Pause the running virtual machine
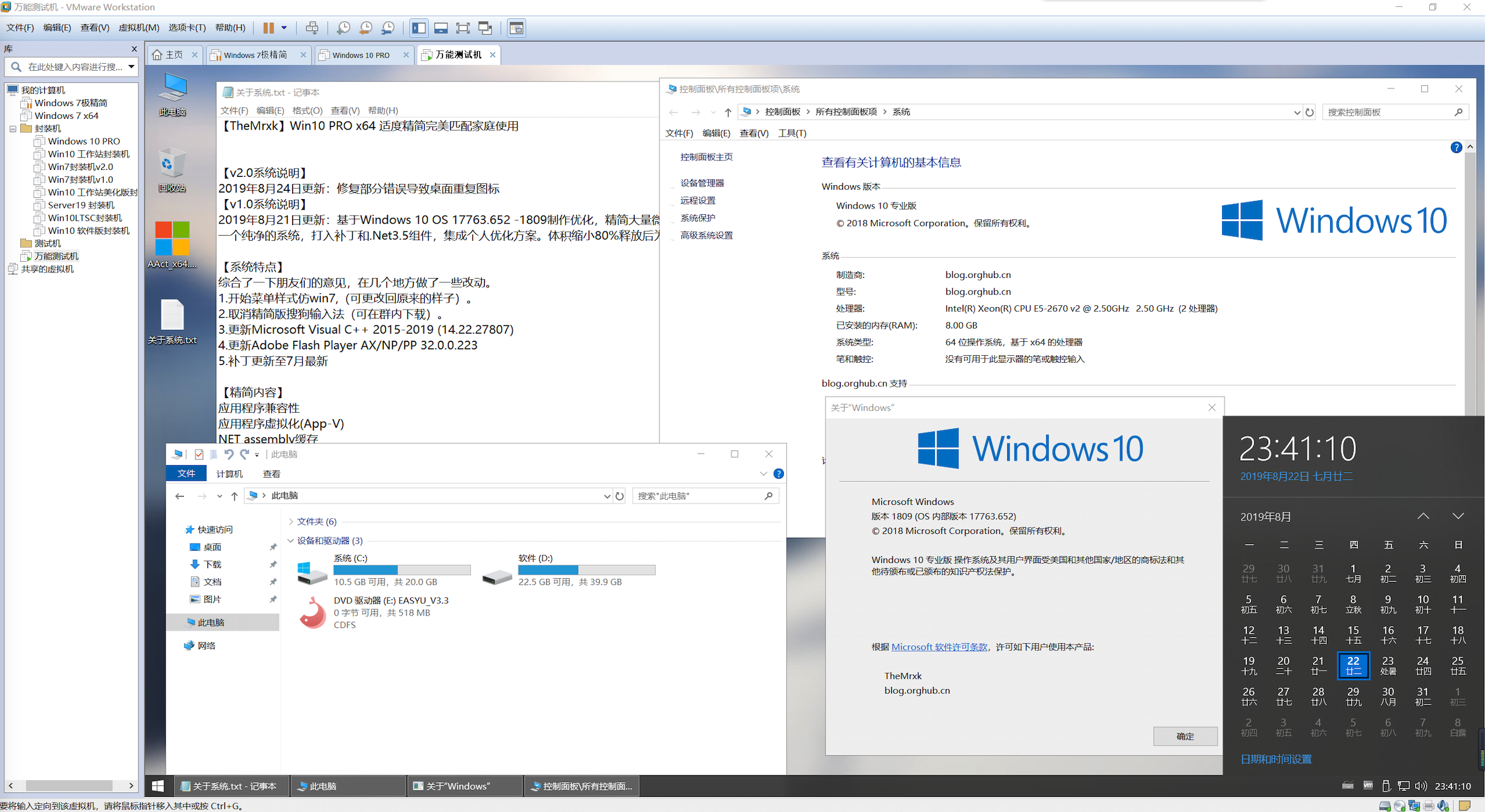Viewport: 1485px width, 812px height. [269, 28]
